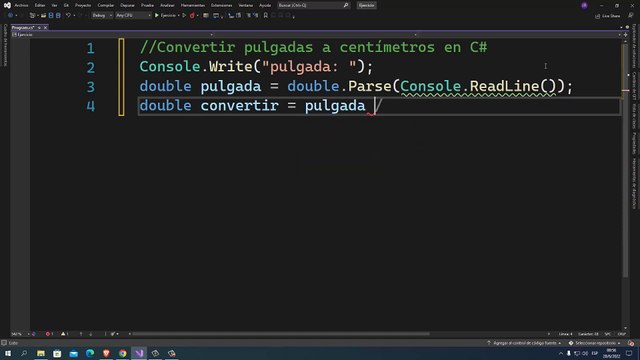Open the Debug configuration dropdown
The image size is (640, 360).
pyautogui.click(x=102, y=16)
